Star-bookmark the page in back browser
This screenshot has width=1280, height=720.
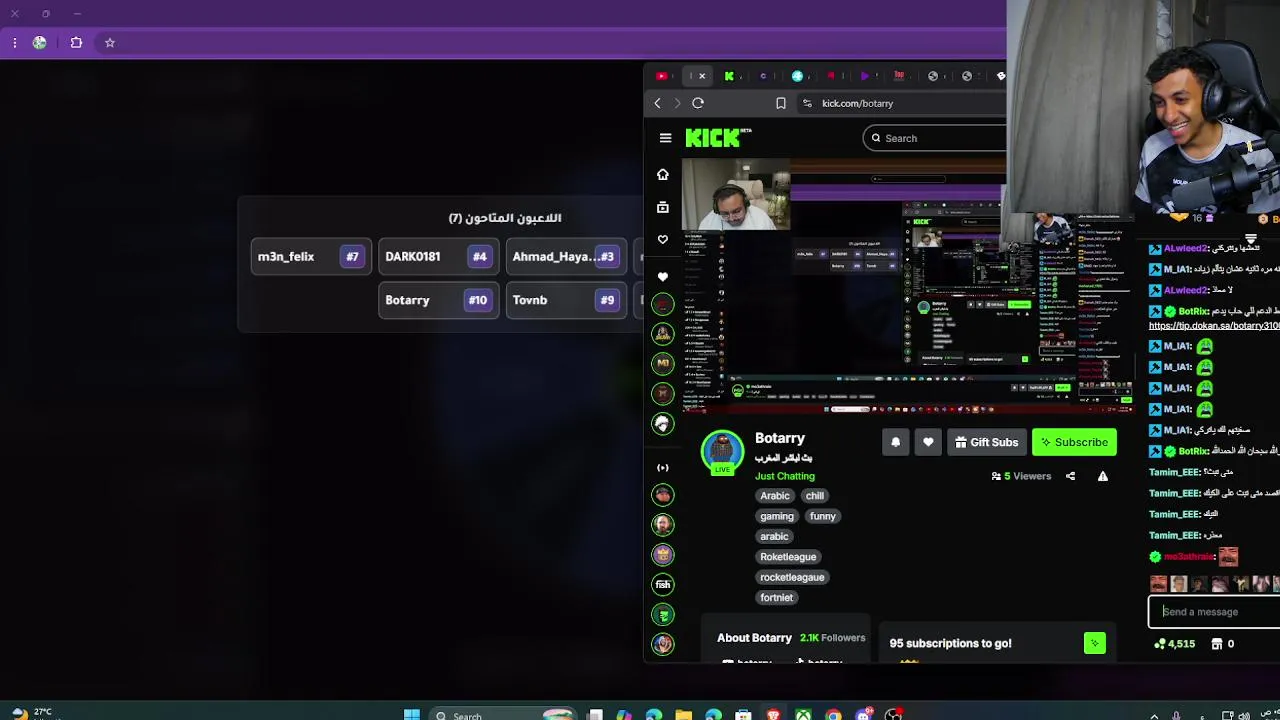click(x=110, y=43)
